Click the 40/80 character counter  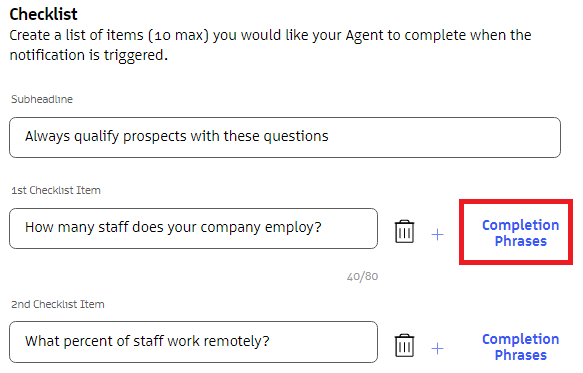coord(363,276)
